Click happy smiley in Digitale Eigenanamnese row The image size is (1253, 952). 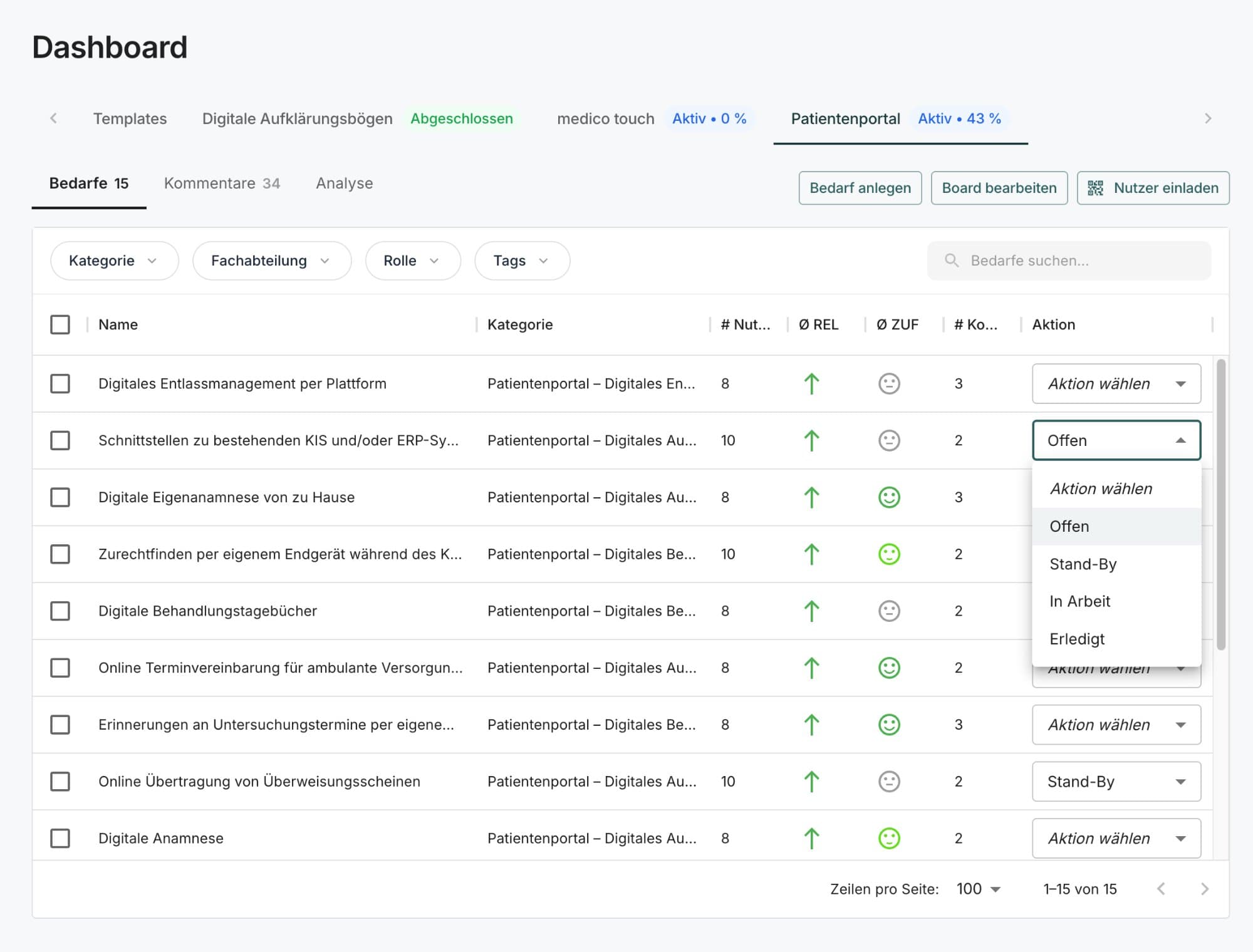(889, 497)
